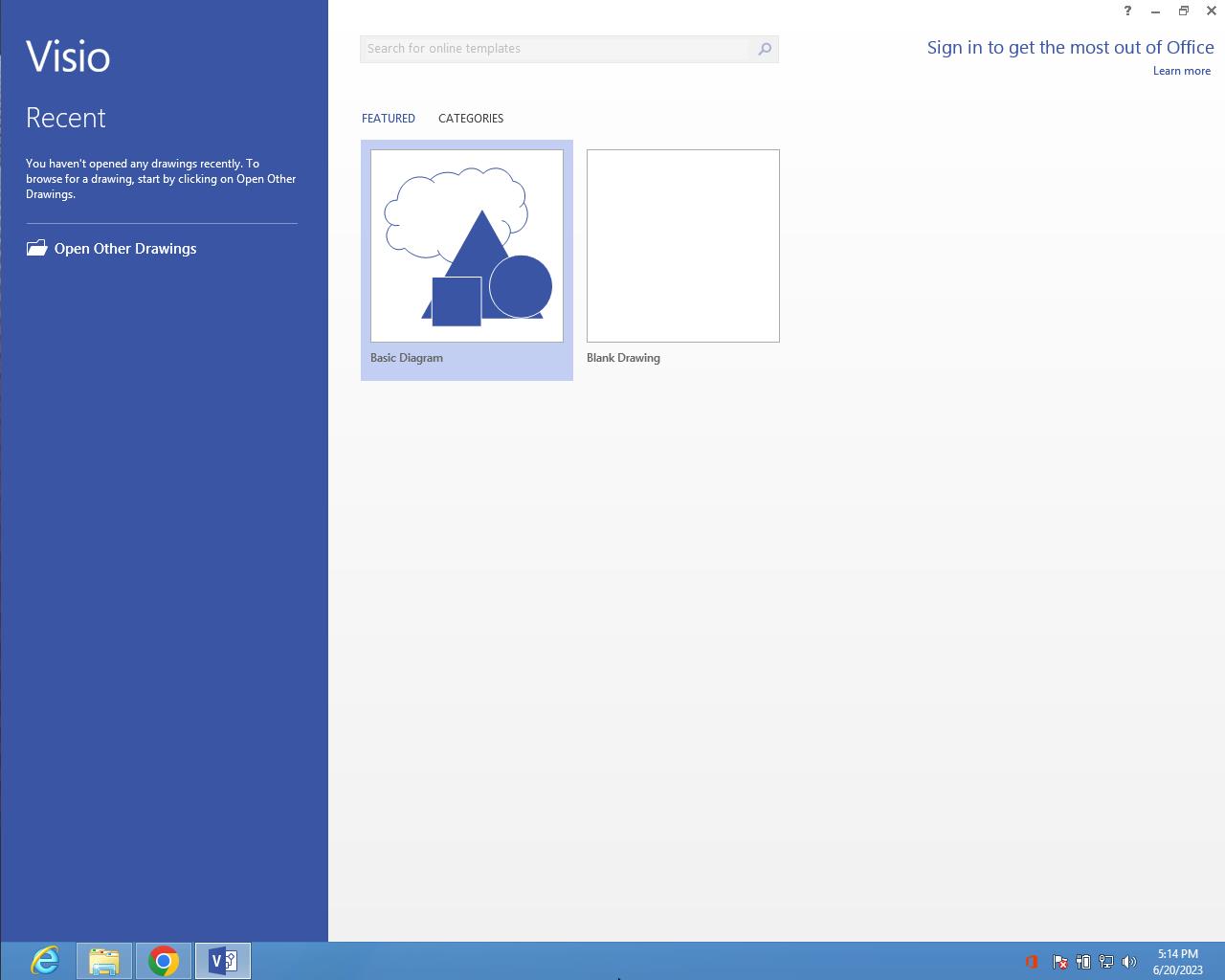1225x980 pixels.
Task: Choose the Blank Drawing template
Action: [x=682, y=246]
